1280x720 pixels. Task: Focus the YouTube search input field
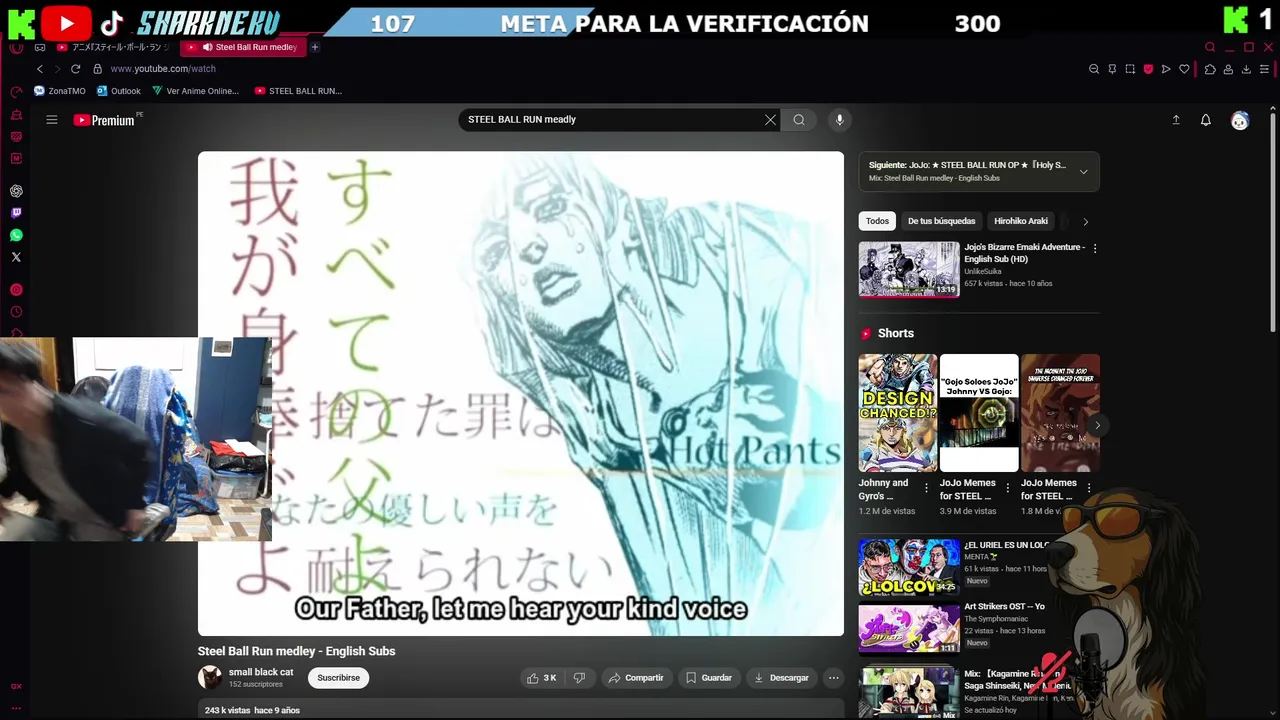pos(610,120)
